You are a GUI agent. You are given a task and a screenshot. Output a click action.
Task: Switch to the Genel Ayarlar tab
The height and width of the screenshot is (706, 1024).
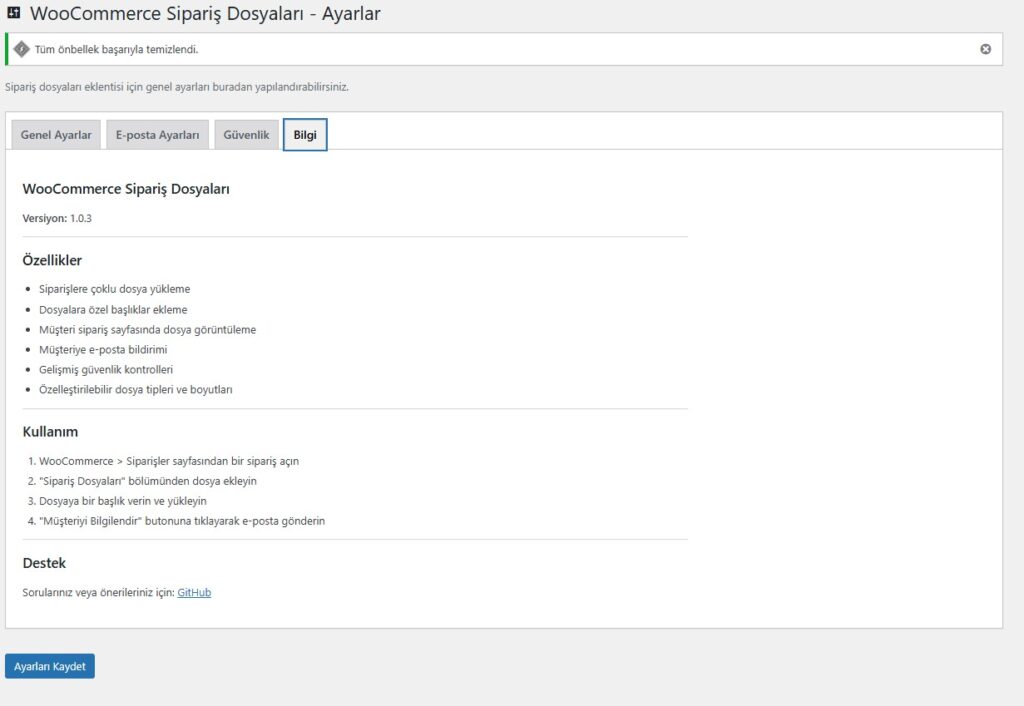pyautogui.click(x=55, y=134)
